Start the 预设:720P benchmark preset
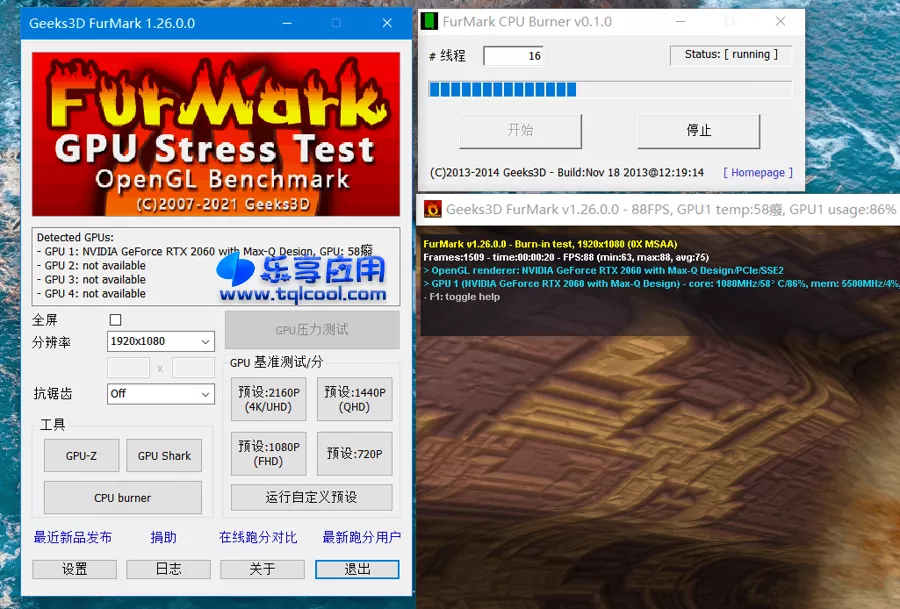The image size is (900, 609). pyautogui.click(x=355, y=454)
